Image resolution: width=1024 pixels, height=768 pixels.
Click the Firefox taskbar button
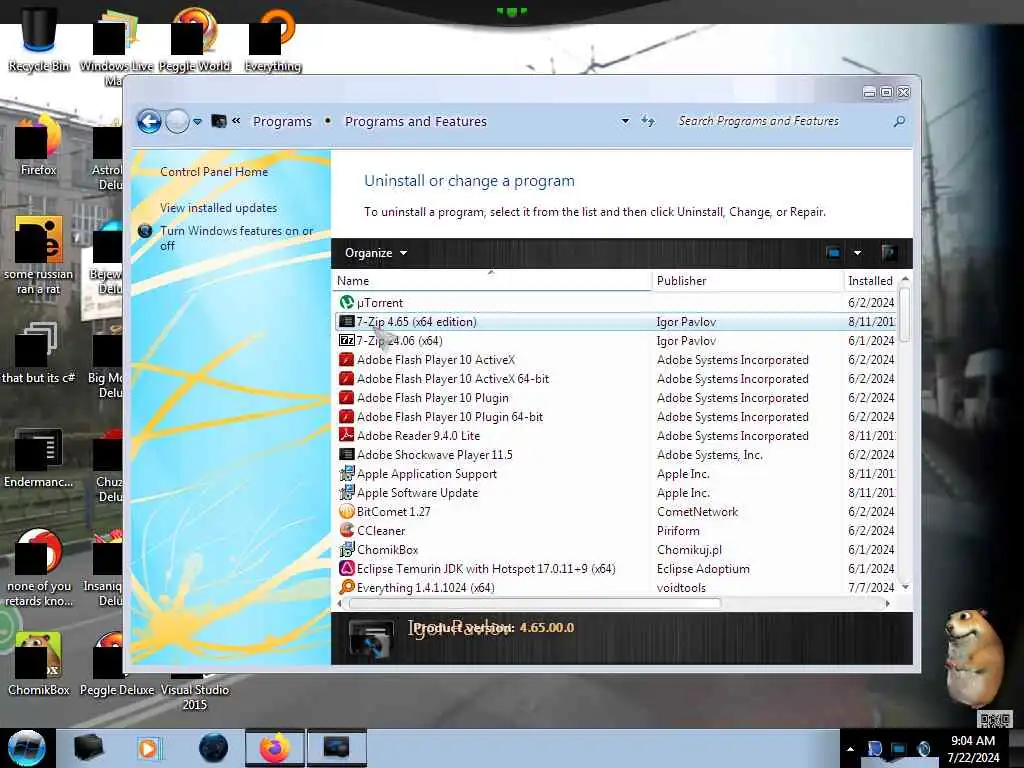pos(275,748)
